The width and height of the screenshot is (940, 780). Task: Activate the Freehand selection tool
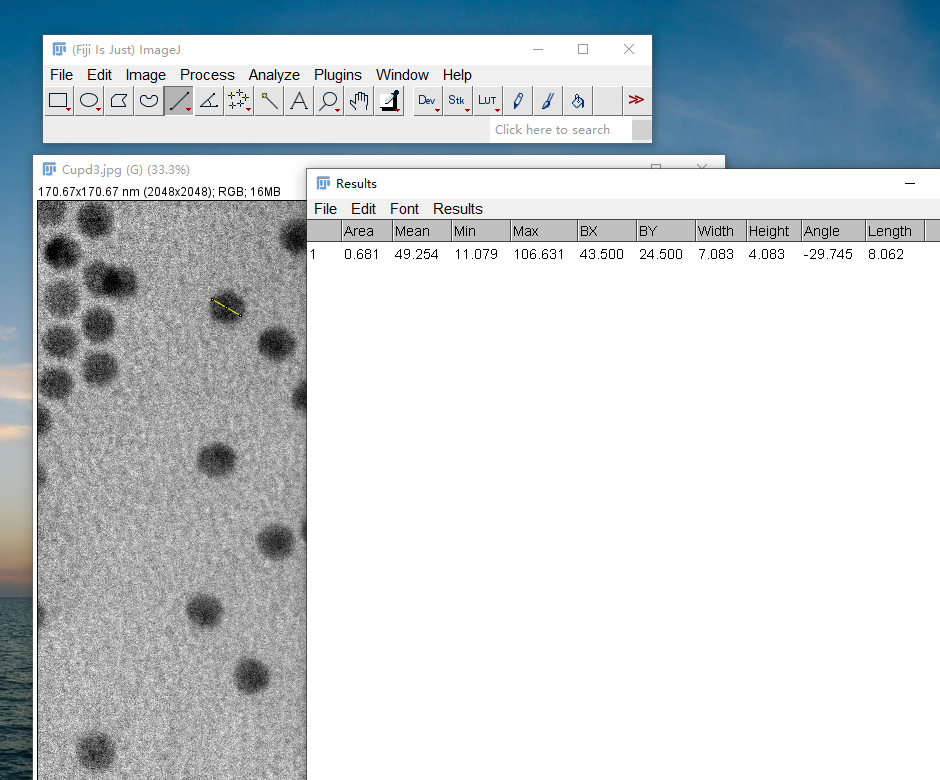click(149, 100)
